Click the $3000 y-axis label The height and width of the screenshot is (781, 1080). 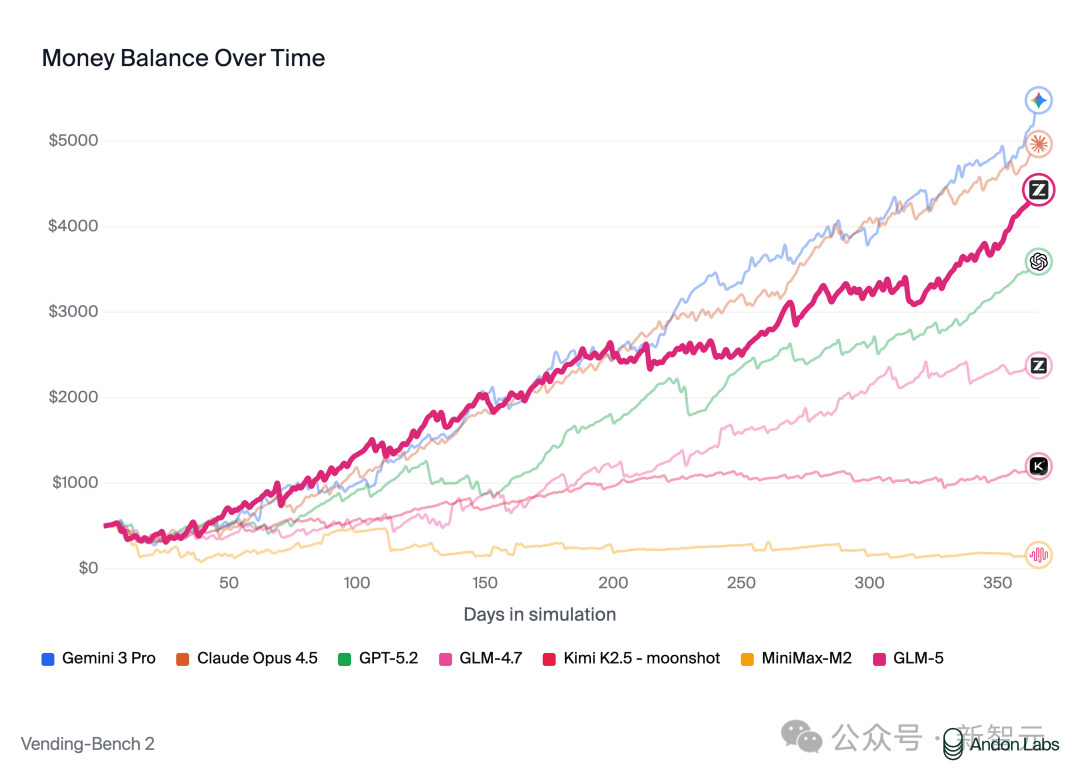(73, 311)
